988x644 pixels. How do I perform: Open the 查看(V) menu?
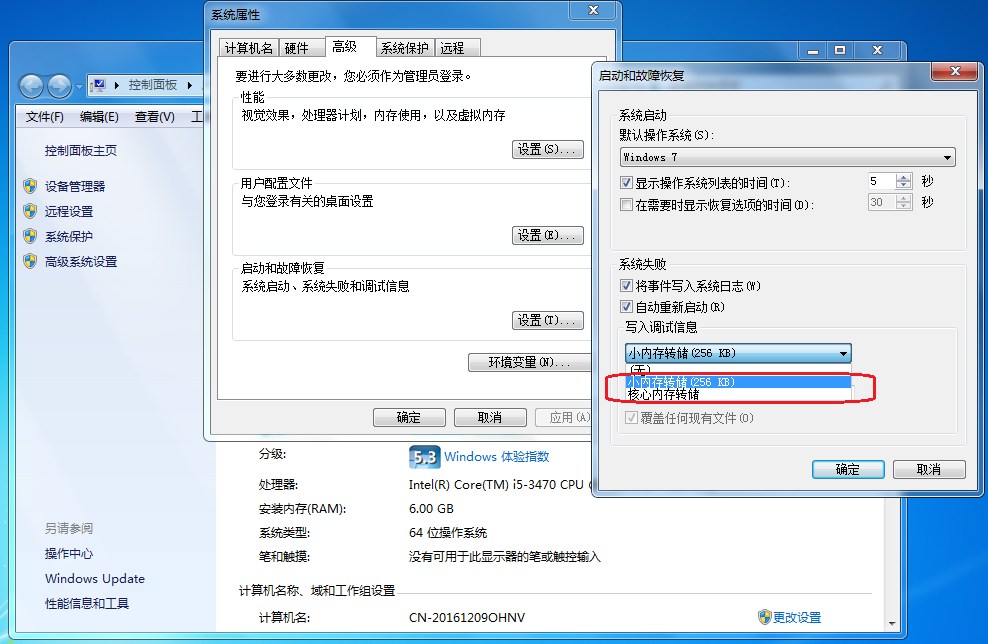point(154,117)
